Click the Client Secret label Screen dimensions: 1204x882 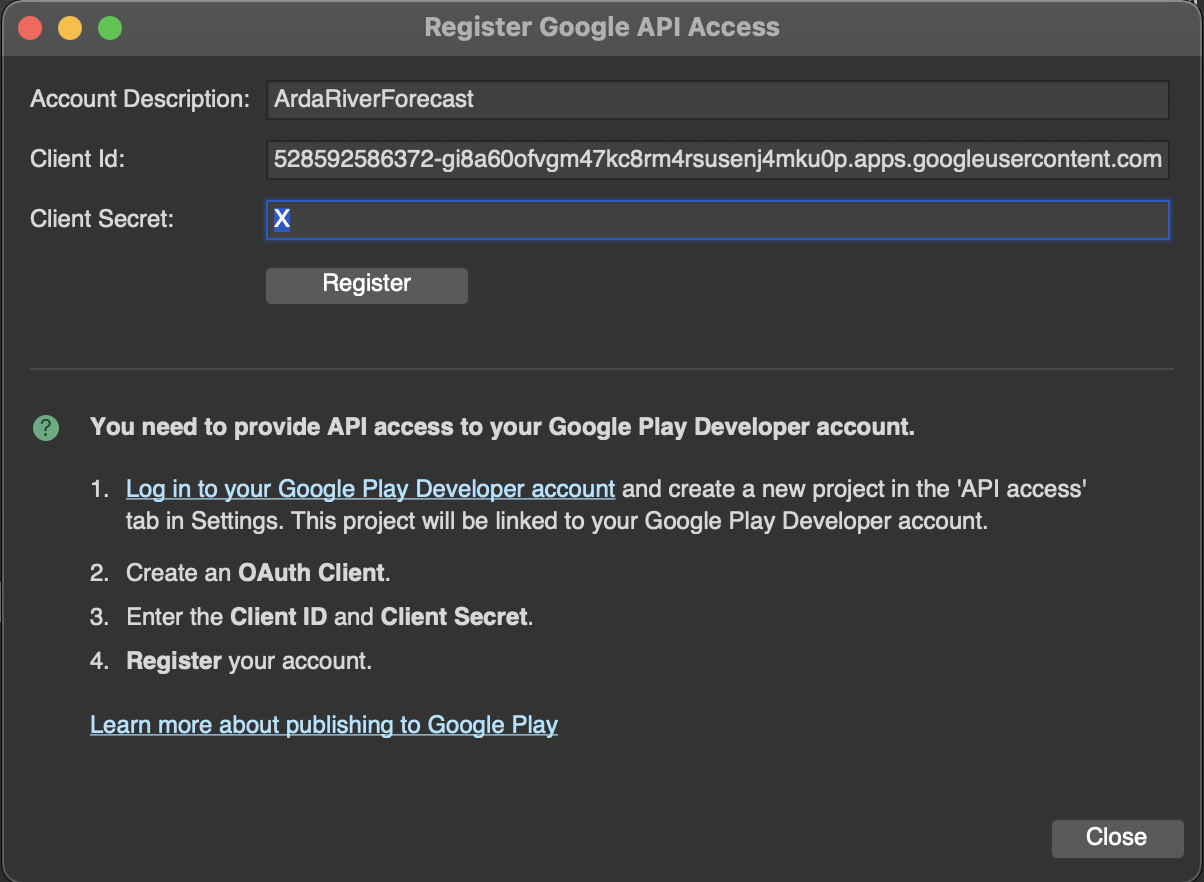click(x=102, y=219)
